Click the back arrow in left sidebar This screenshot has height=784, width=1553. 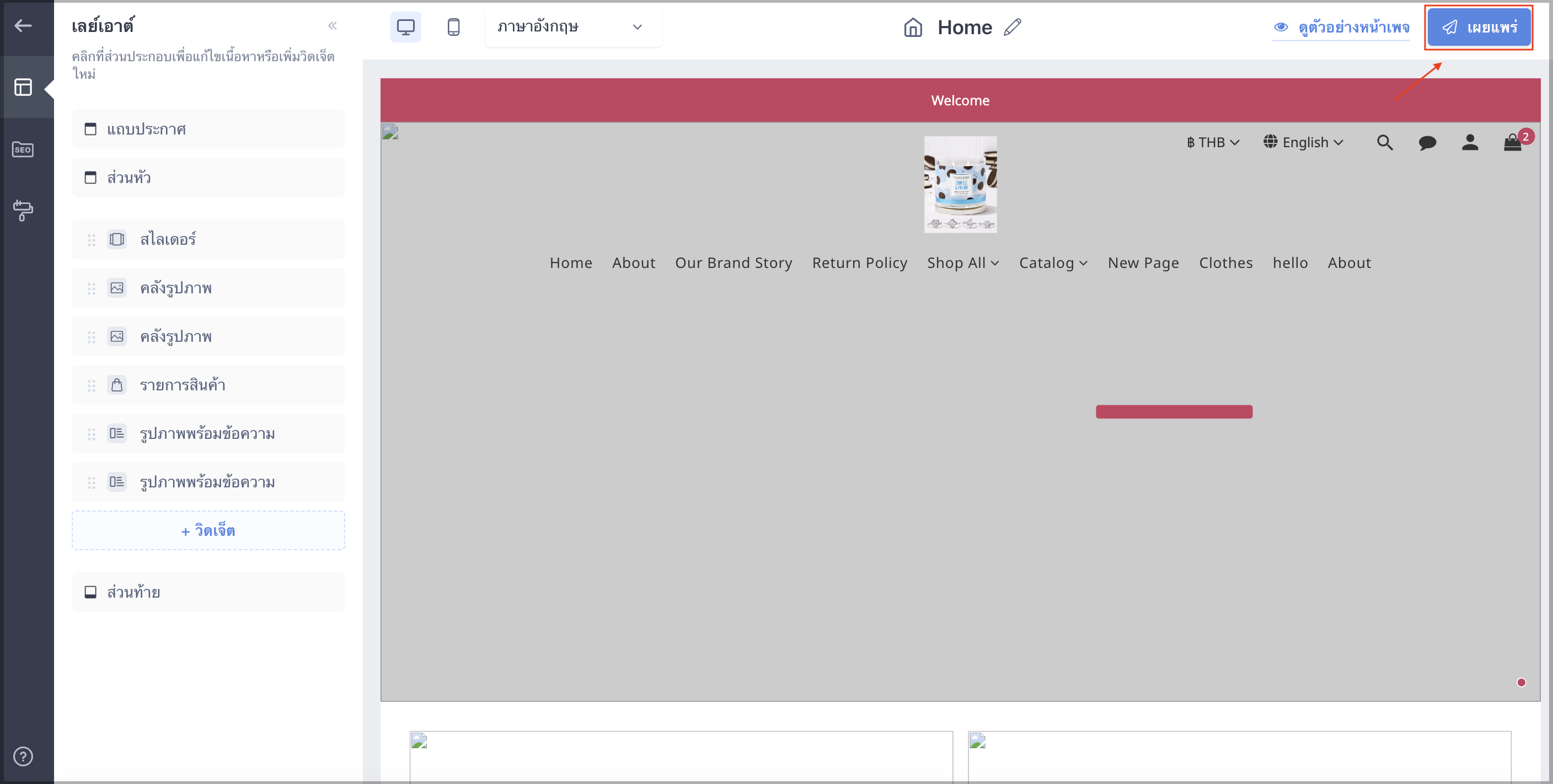point(23,25)
